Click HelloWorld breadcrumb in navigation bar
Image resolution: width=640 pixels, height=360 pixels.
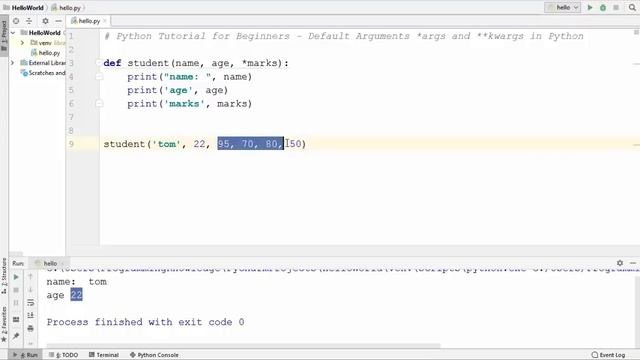(x=24, y=7)
